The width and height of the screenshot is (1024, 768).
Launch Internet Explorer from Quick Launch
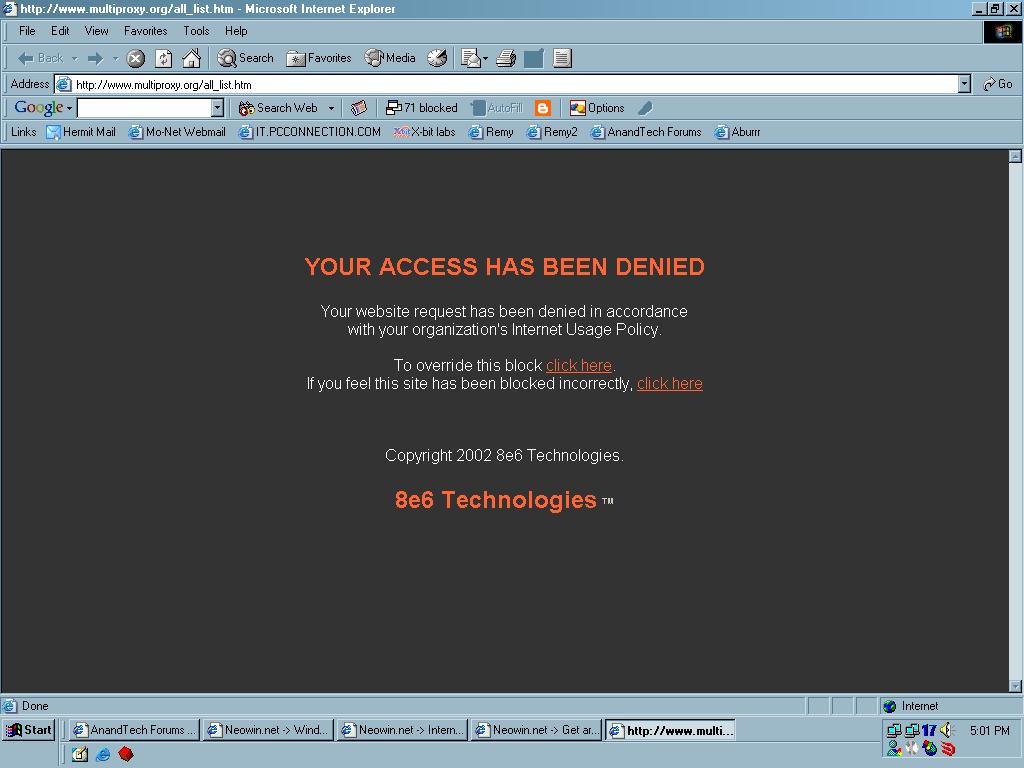pos(103,754)
